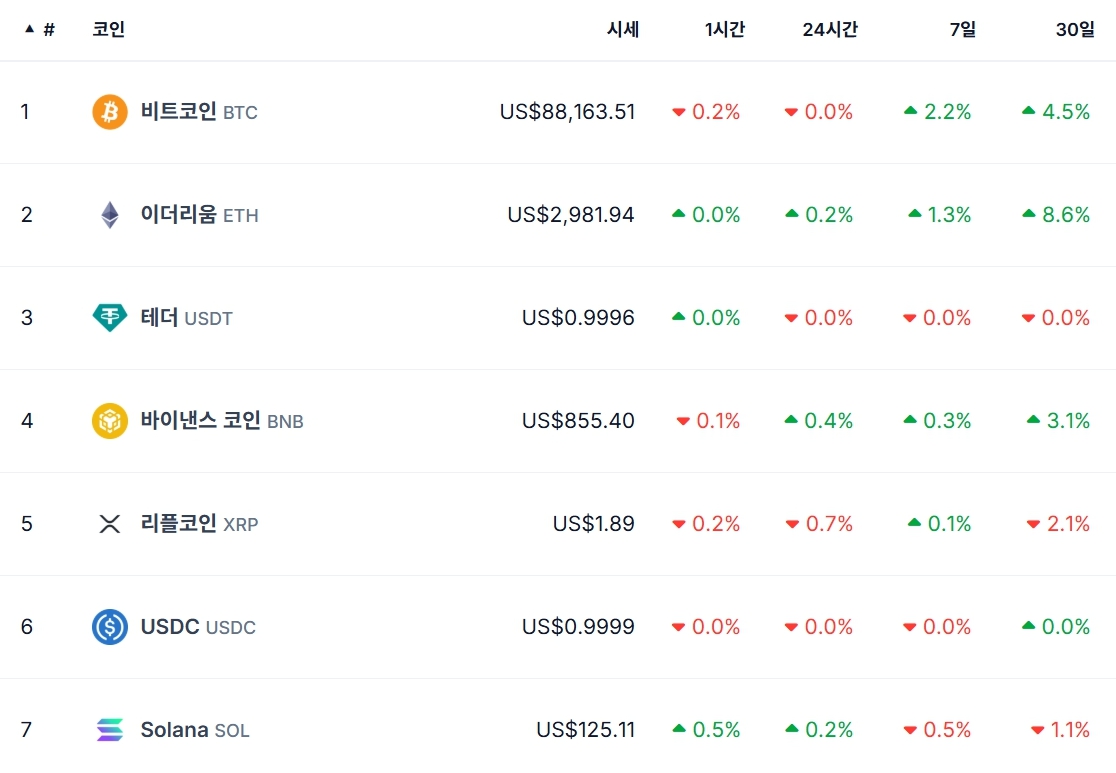Click the XRP logo icon

110,524
